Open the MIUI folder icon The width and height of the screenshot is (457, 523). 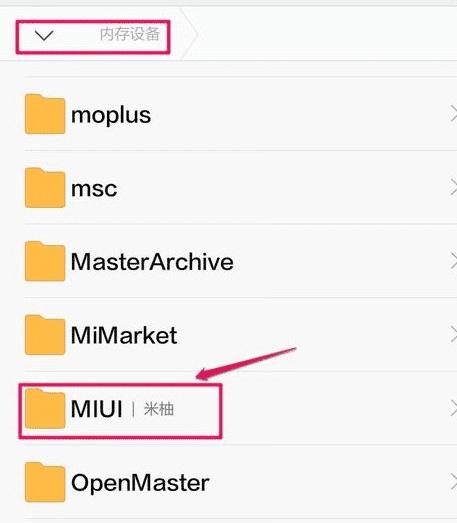tap(45, 409)
